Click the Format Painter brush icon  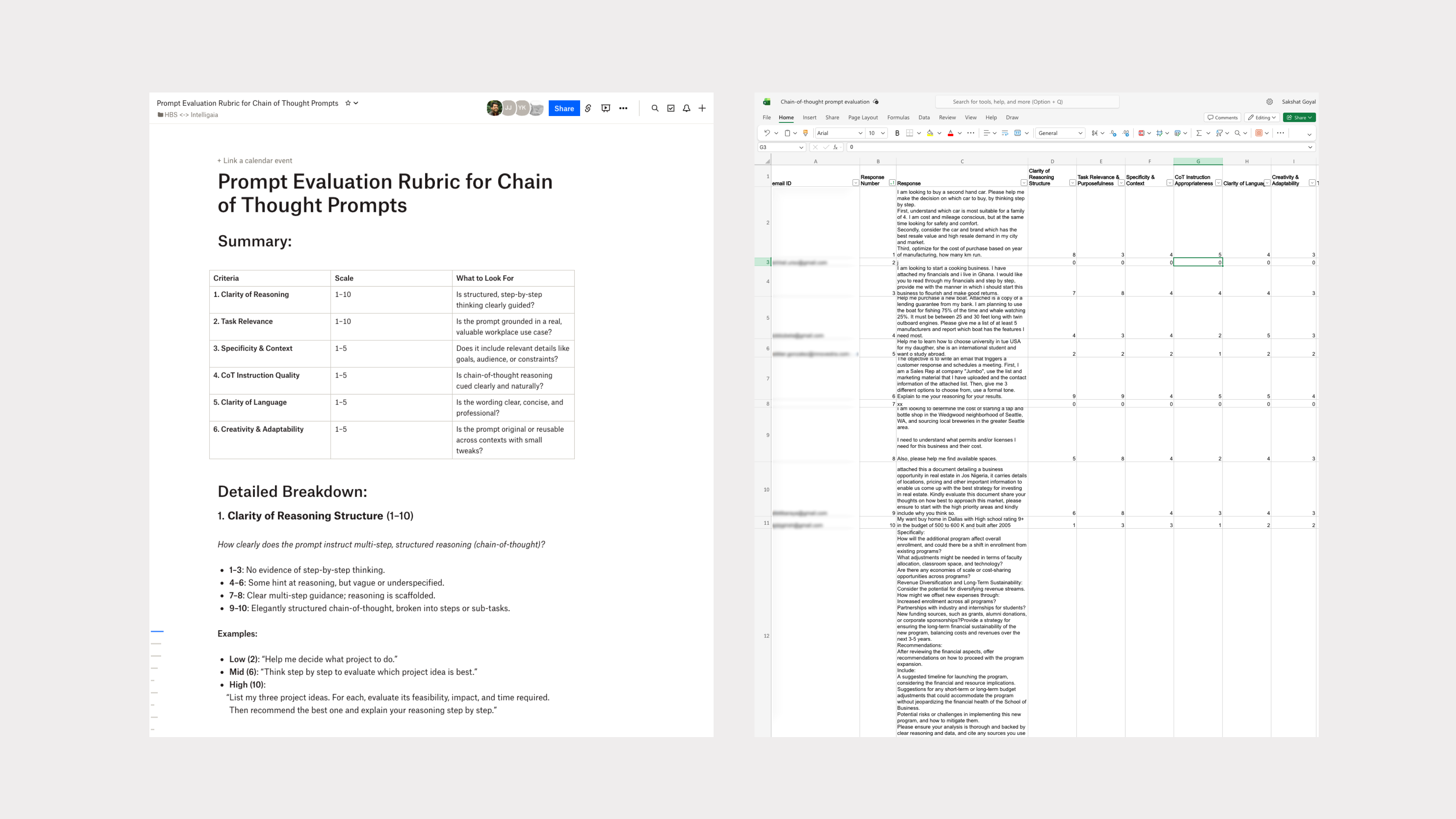coord(805,133)
